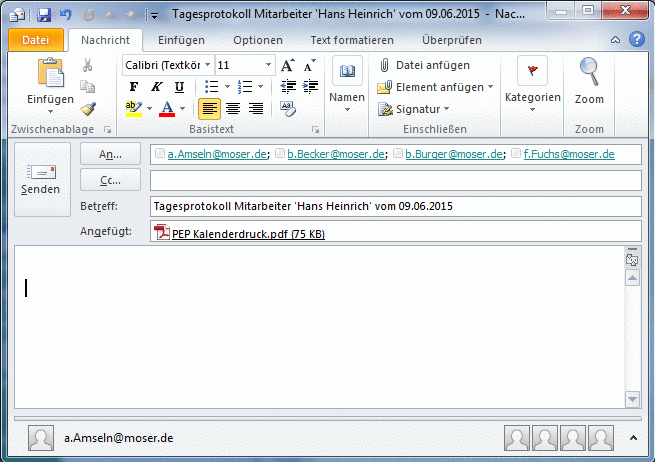Open bullet list style dropdown arrow
This screenshot has height=462, width=655.
pos(227,87)
